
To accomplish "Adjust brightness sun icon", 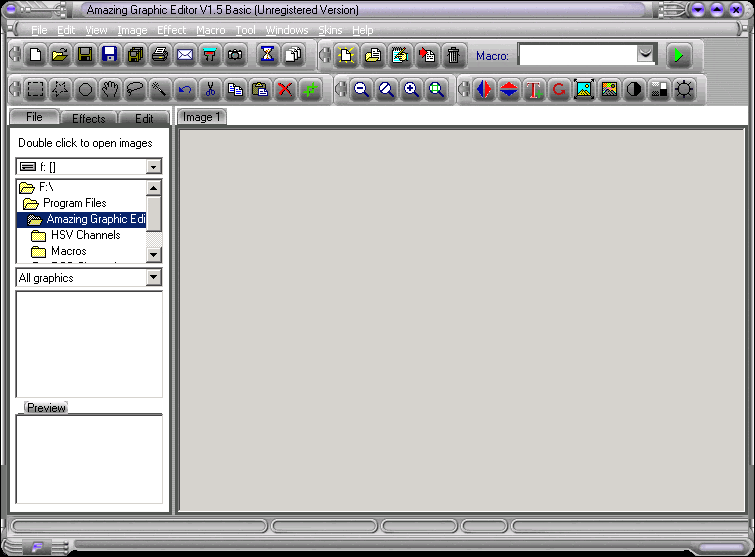I will click(x=684, y=90).
